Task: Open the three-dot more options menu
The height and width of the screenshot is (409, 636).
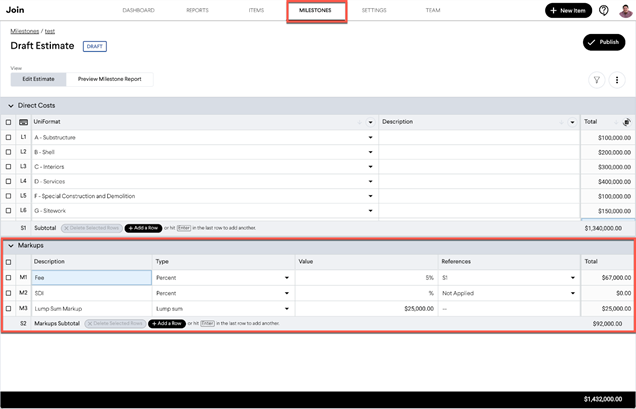Action: click(x=617, y=80)
